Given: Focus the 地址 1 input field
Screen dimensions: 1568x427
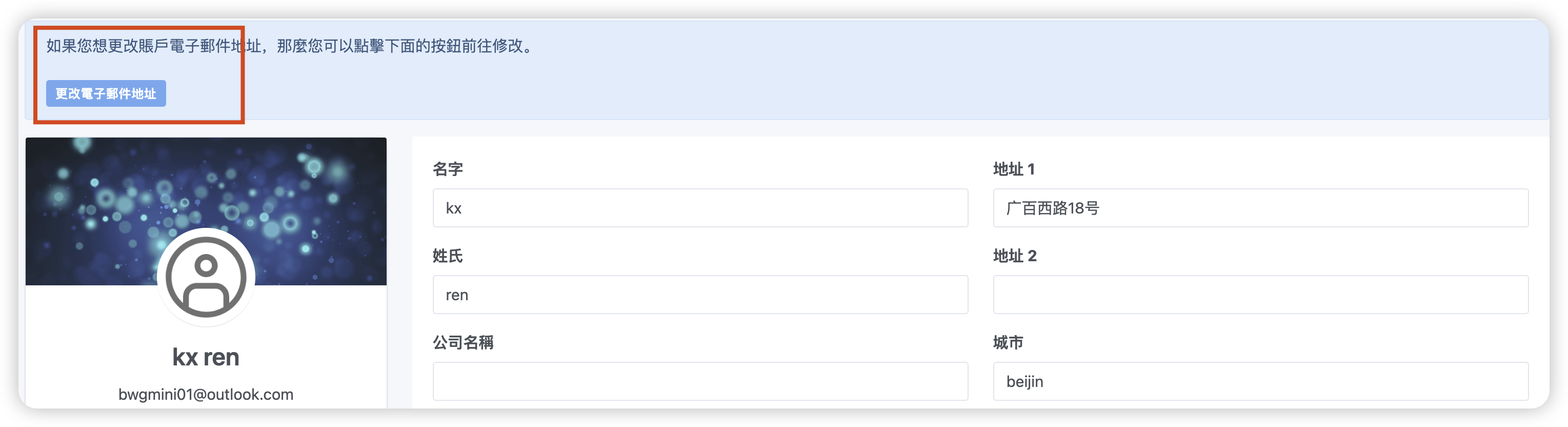Looking at the screenshot, I should [x=1260, y=208].
